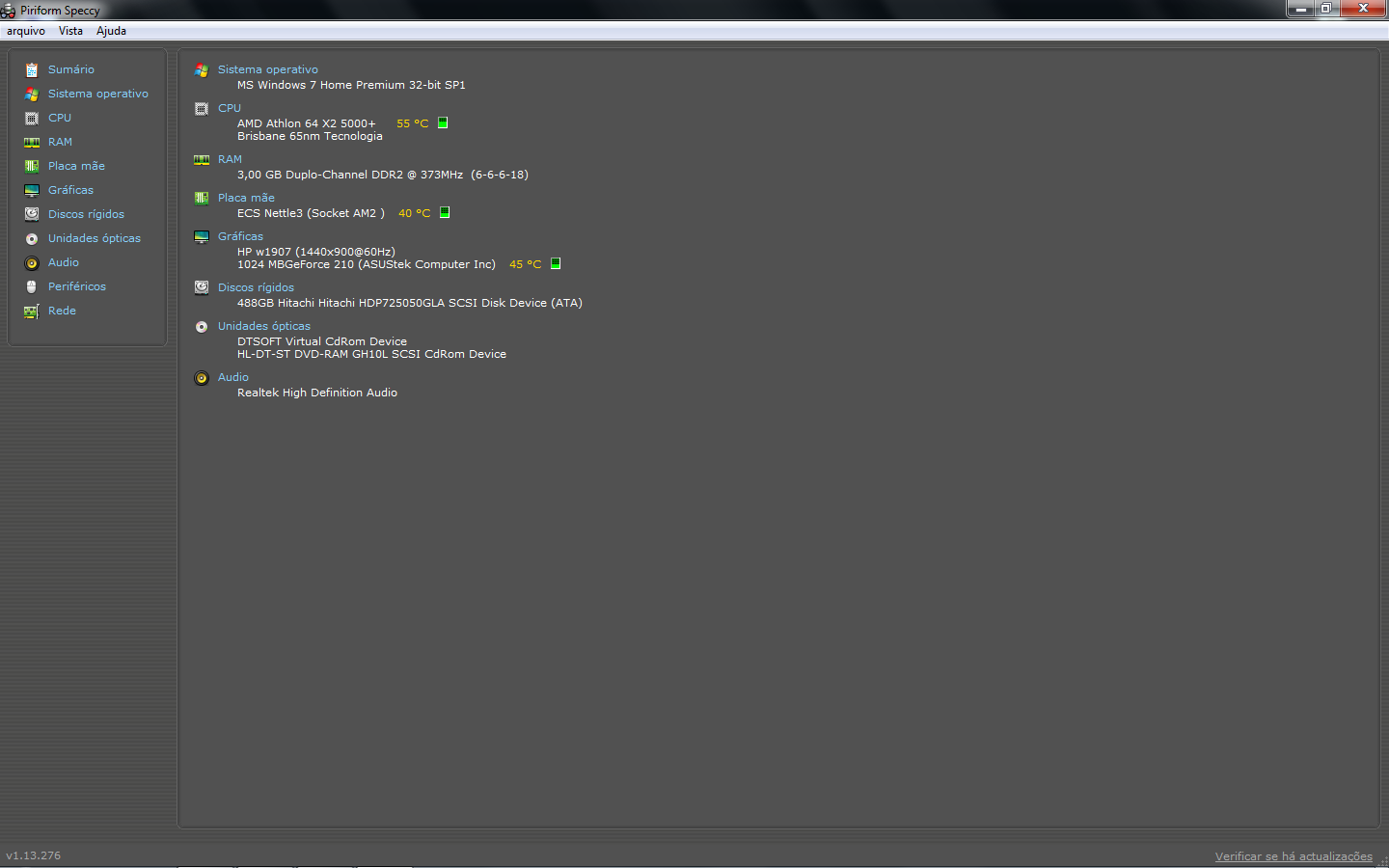Click the GeForce 210 temperature indicator
Viewport: 1389px width, 868px height.
point(556,263)
